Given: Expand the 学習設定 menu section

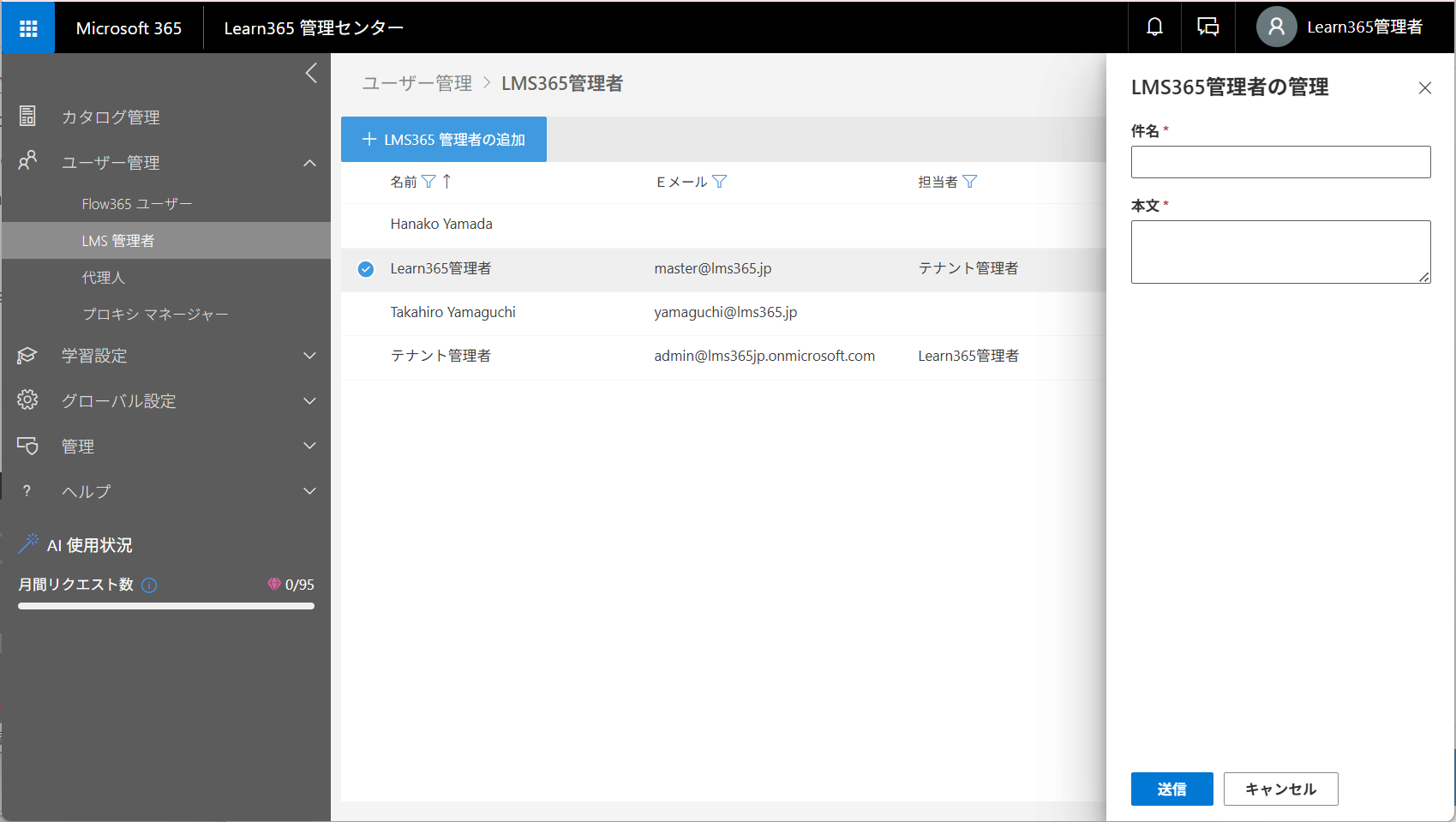Looking at the screenshot, I should 310,356.
